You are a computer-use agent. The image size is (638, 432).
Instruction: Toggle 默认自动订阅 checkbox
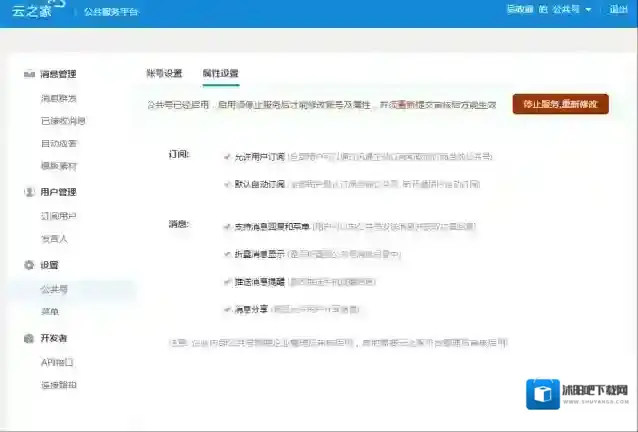(227, 184)
